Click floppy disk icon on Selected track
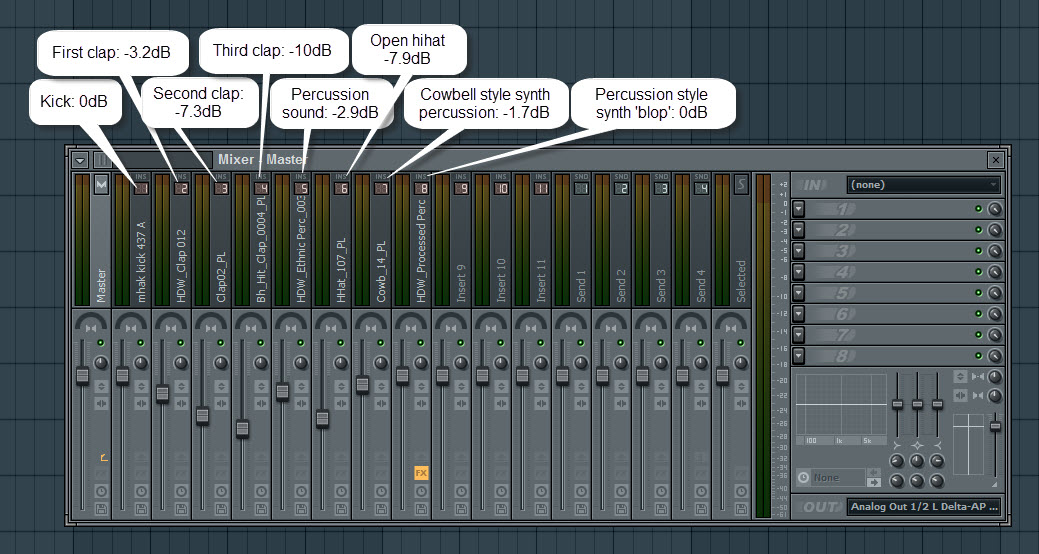1039x554 pixels. click(741, 509)
